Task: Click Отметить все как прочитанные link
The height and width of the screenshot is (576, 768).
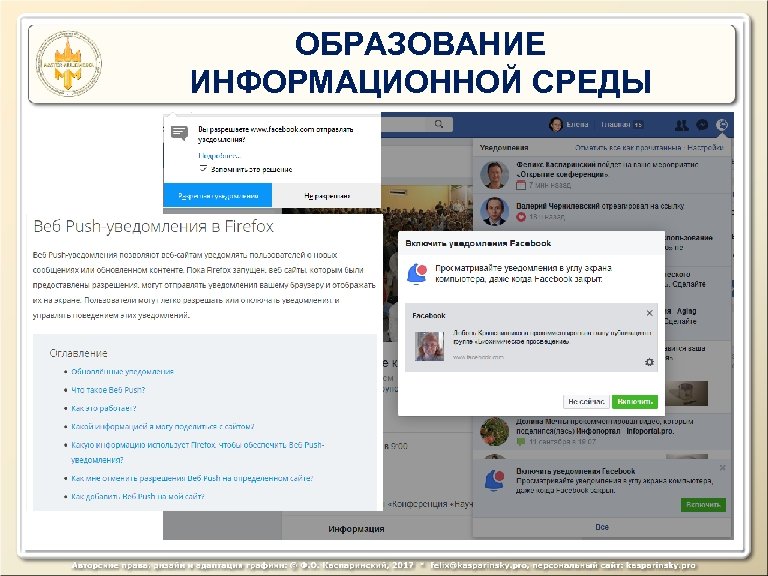Action: pos(628,147)
